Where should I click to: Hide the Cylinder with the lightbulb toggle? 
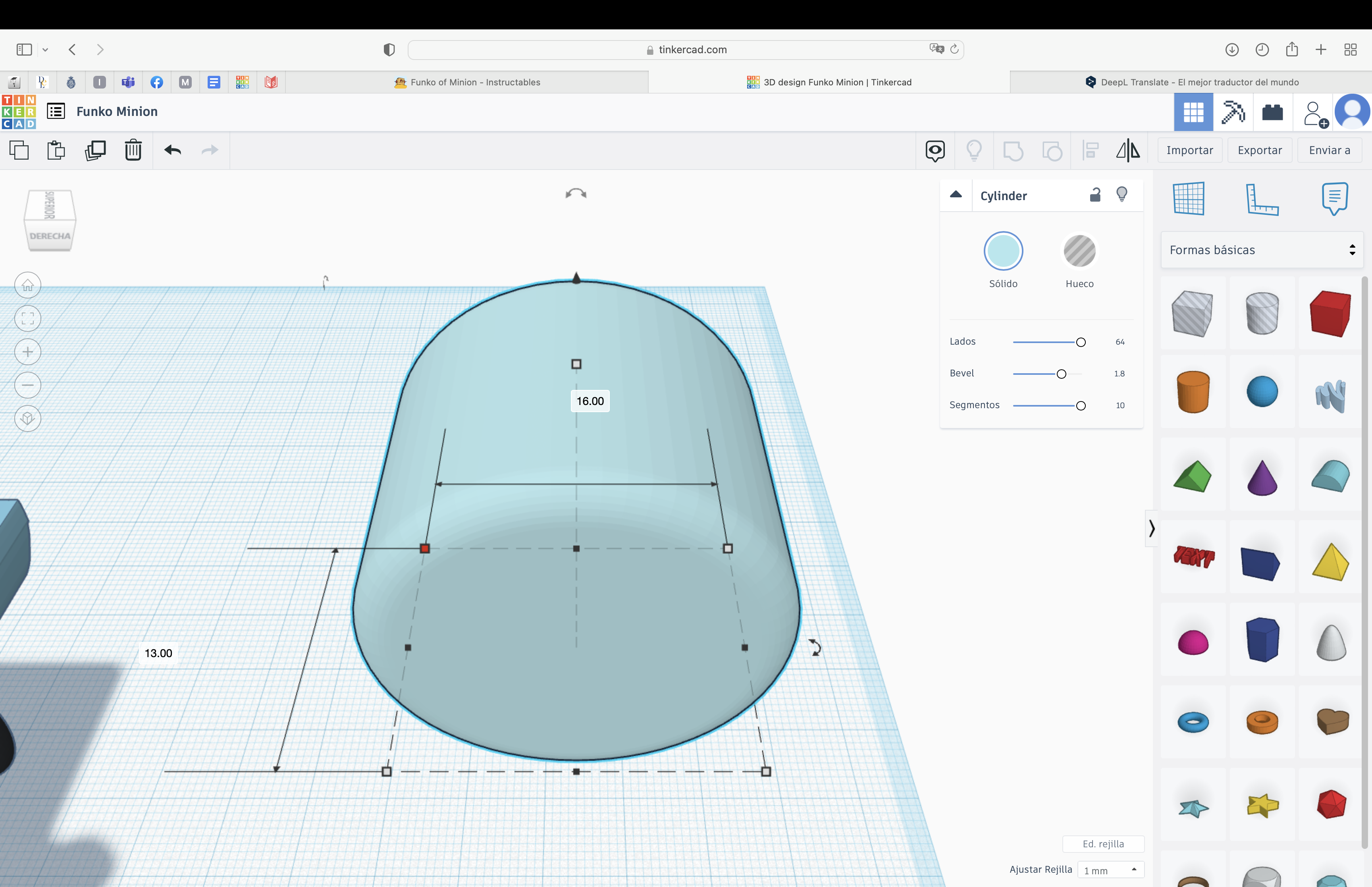[x=1121, y=194]
